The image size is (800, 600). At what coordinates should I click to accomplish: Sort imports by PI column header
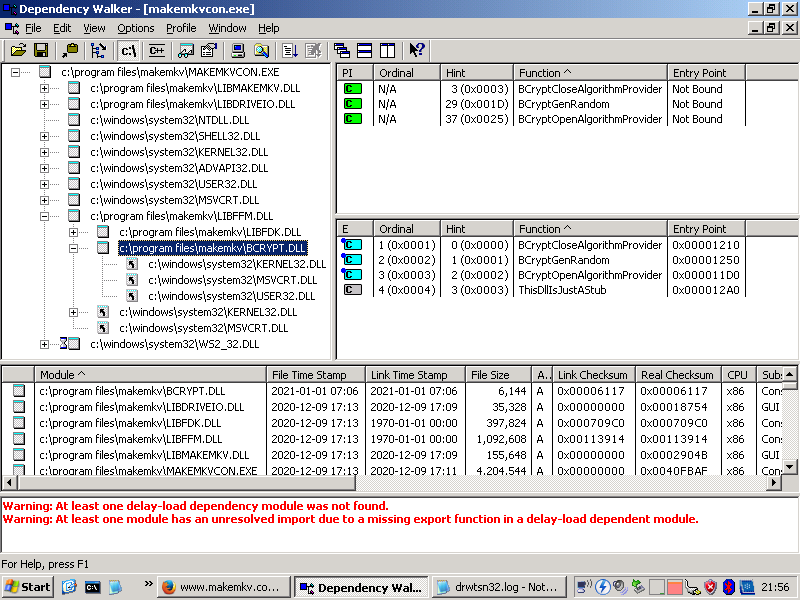355,73
